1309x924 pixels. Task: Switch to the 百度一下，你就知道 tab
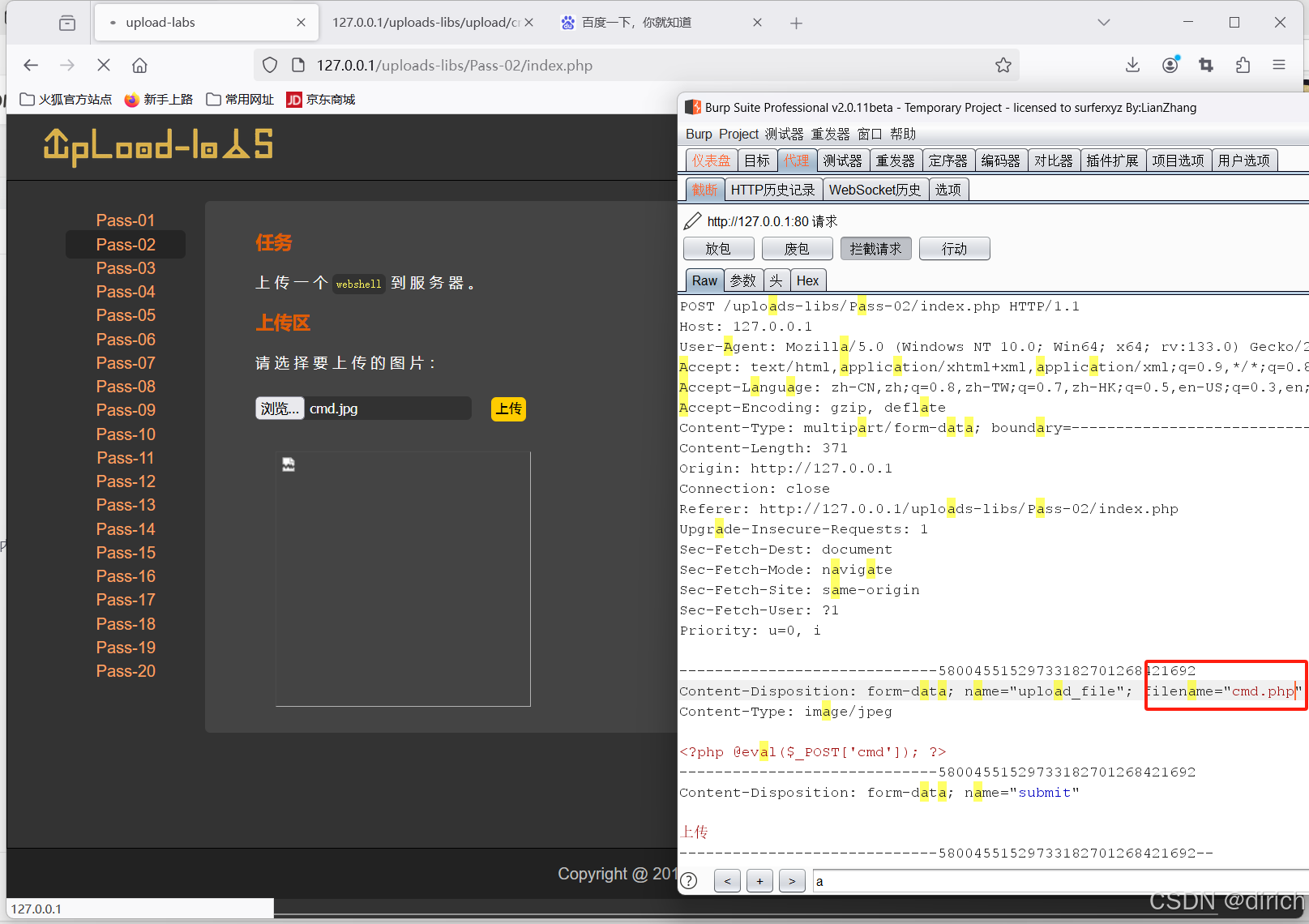point(636,23)
